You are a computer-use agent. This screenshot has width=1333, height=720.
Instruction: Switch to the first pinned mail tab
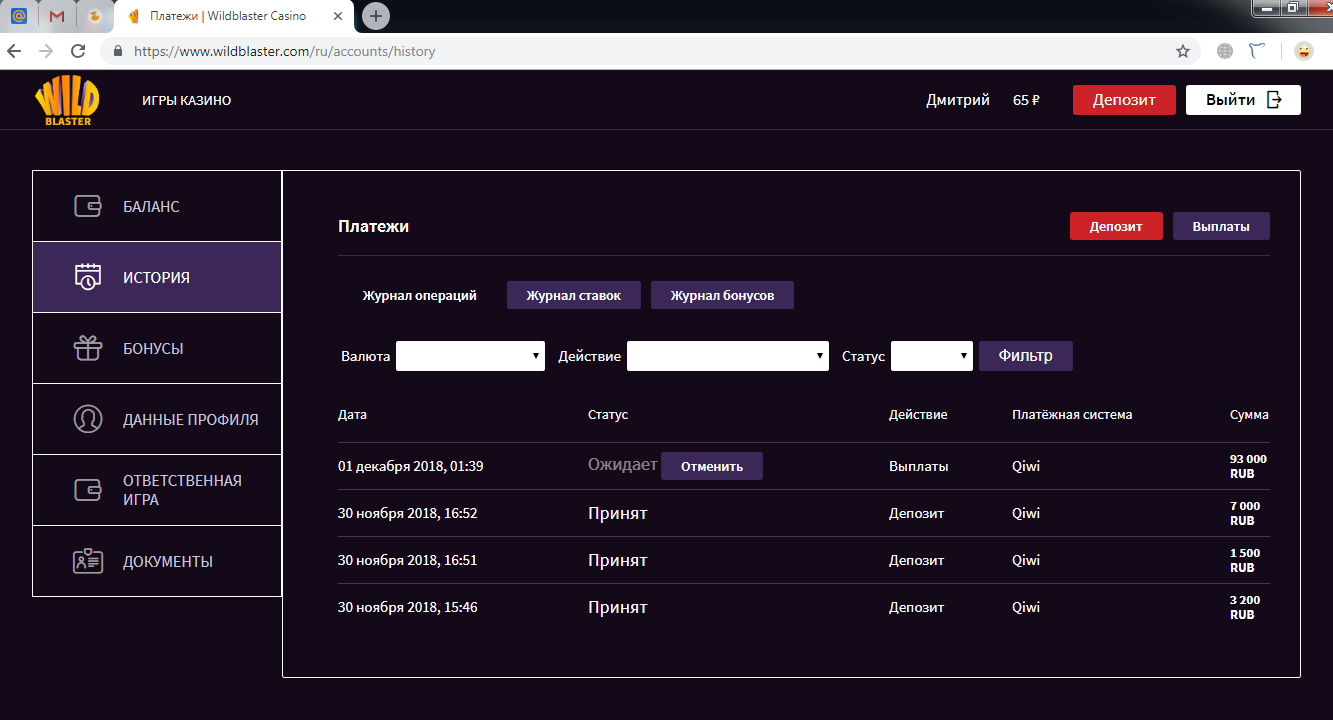tap(18, 17)
